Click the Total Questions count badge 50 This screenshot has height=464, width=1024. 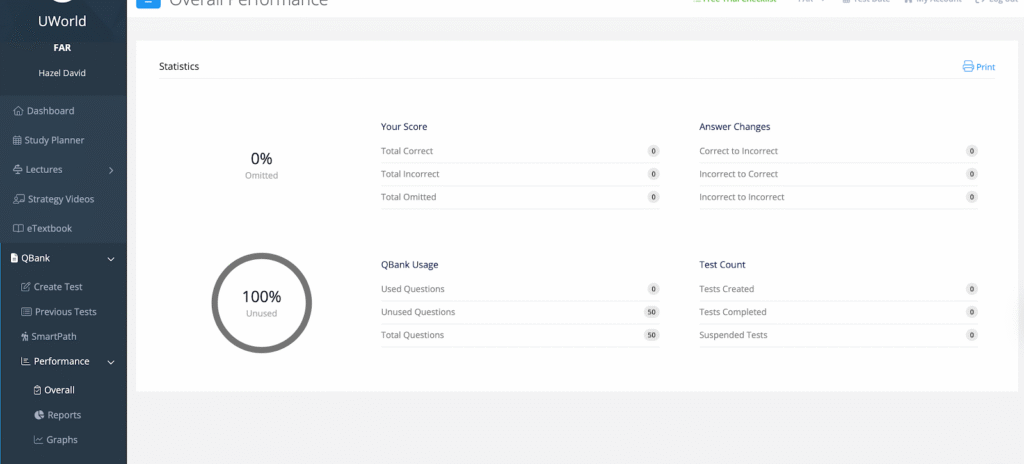[651, 335]
